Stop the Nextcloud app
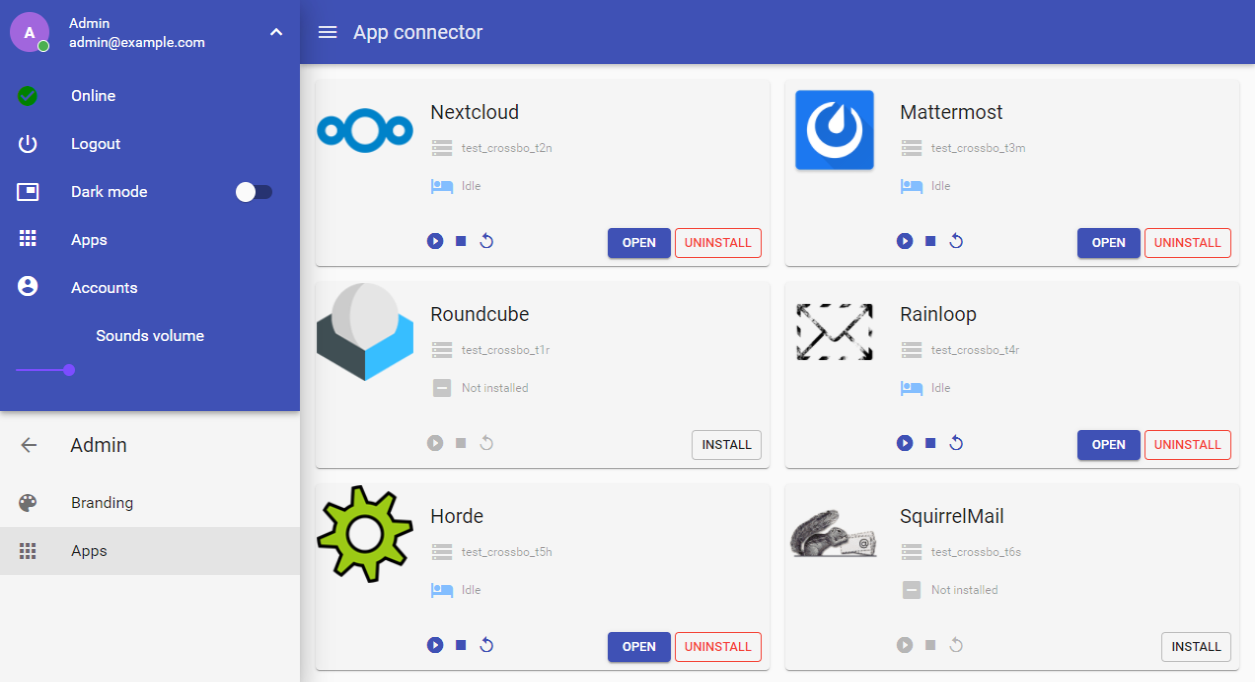The width and height of the screenshot is (1255, 682). (x=461, y=241)
